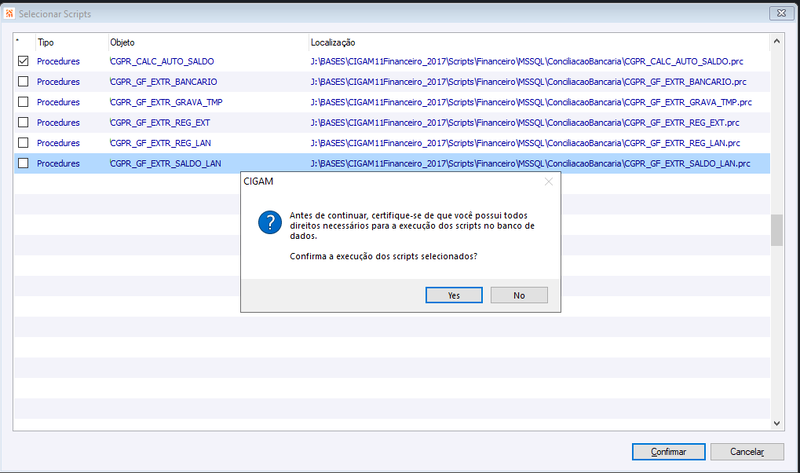The width and height of the screenshot is (800, 473).
Task: Close the CIGAM confirmation dialog
Action: tap(548, 182)
